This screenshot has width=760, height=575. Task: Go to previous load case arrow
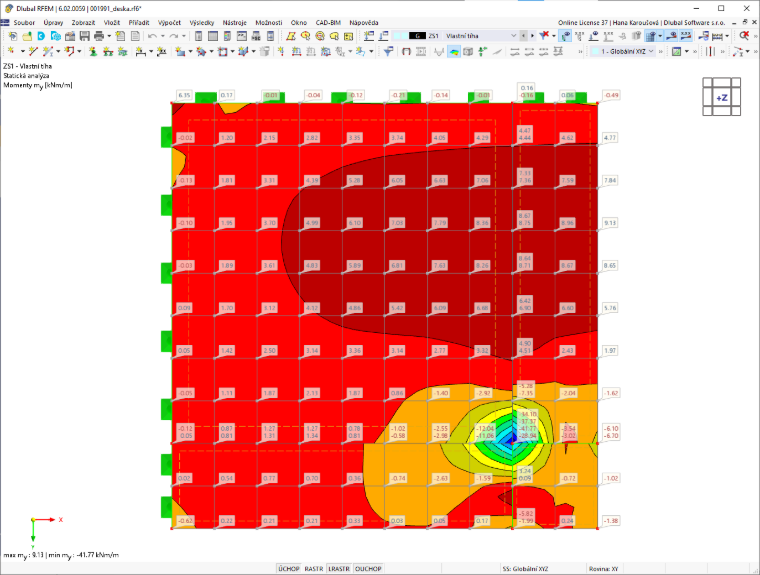click(523, 36)
